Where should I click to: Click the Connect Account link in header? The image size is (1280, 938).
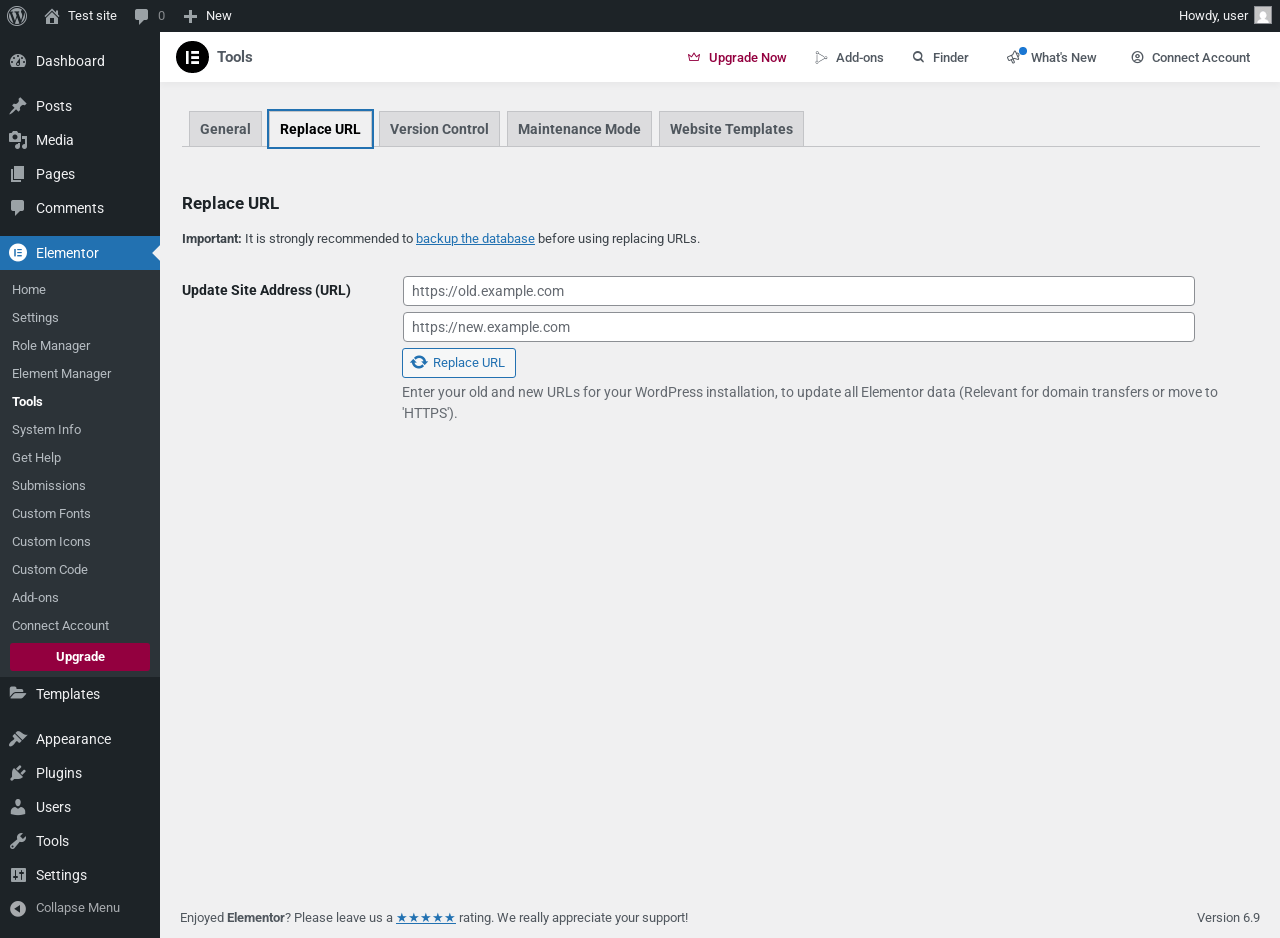click(1190, 58)
